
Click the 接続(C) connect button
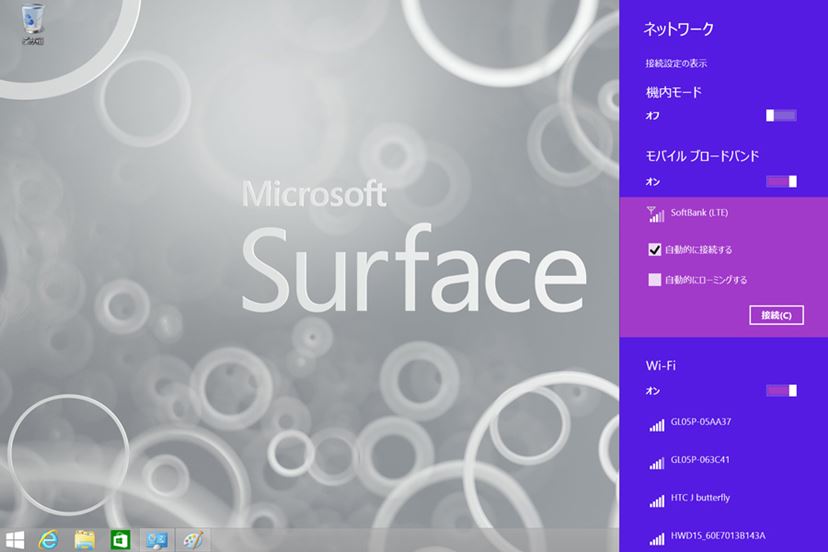coord(776,315)
